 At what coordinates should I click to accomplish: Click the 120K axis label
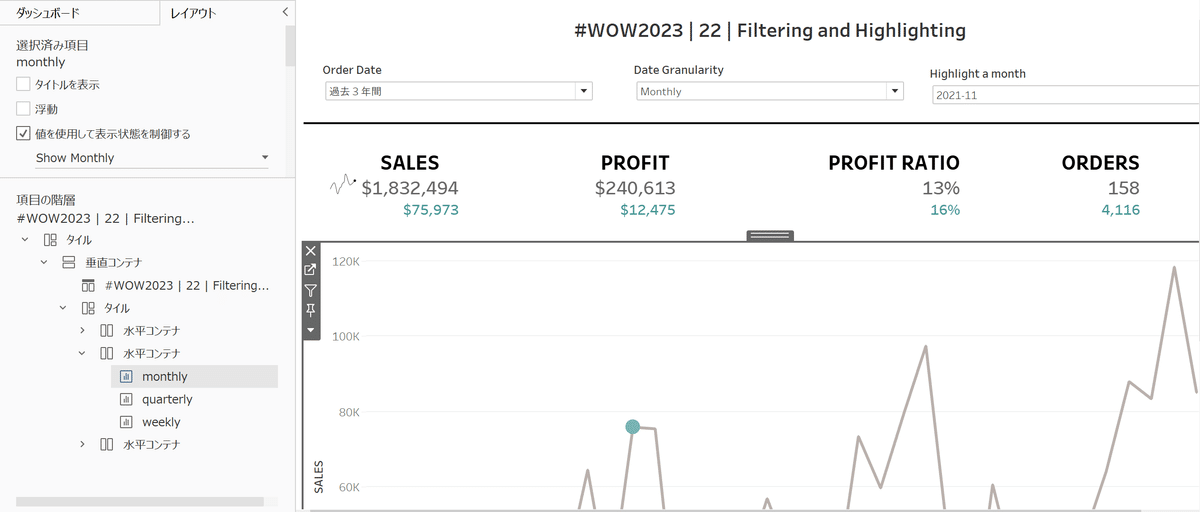pos(346,261)
